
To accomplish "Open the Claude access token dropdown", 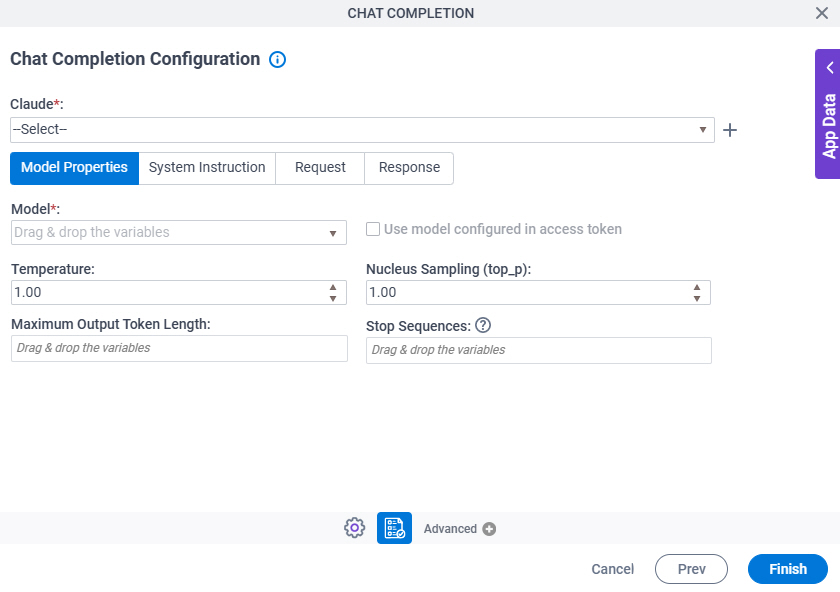I will (362, 130).
